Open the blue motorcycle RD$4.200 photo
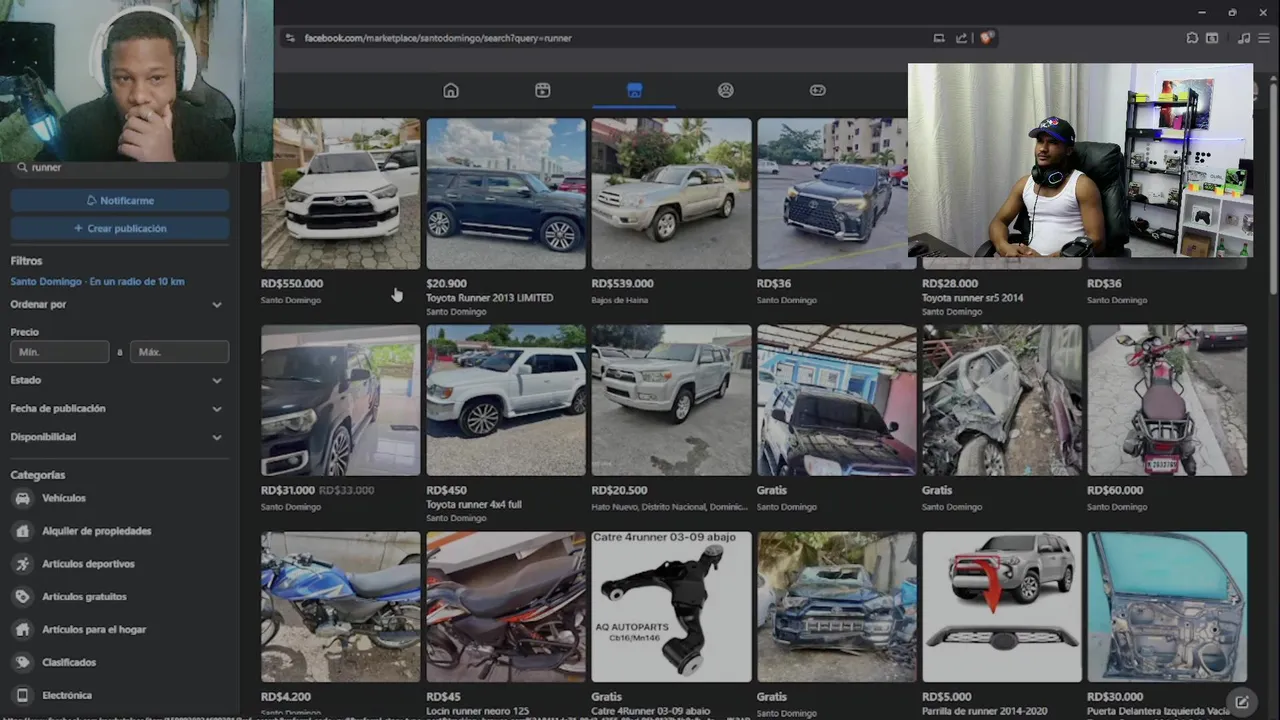The width and height of the screenshot is (1280, 720). coord(341,607)
